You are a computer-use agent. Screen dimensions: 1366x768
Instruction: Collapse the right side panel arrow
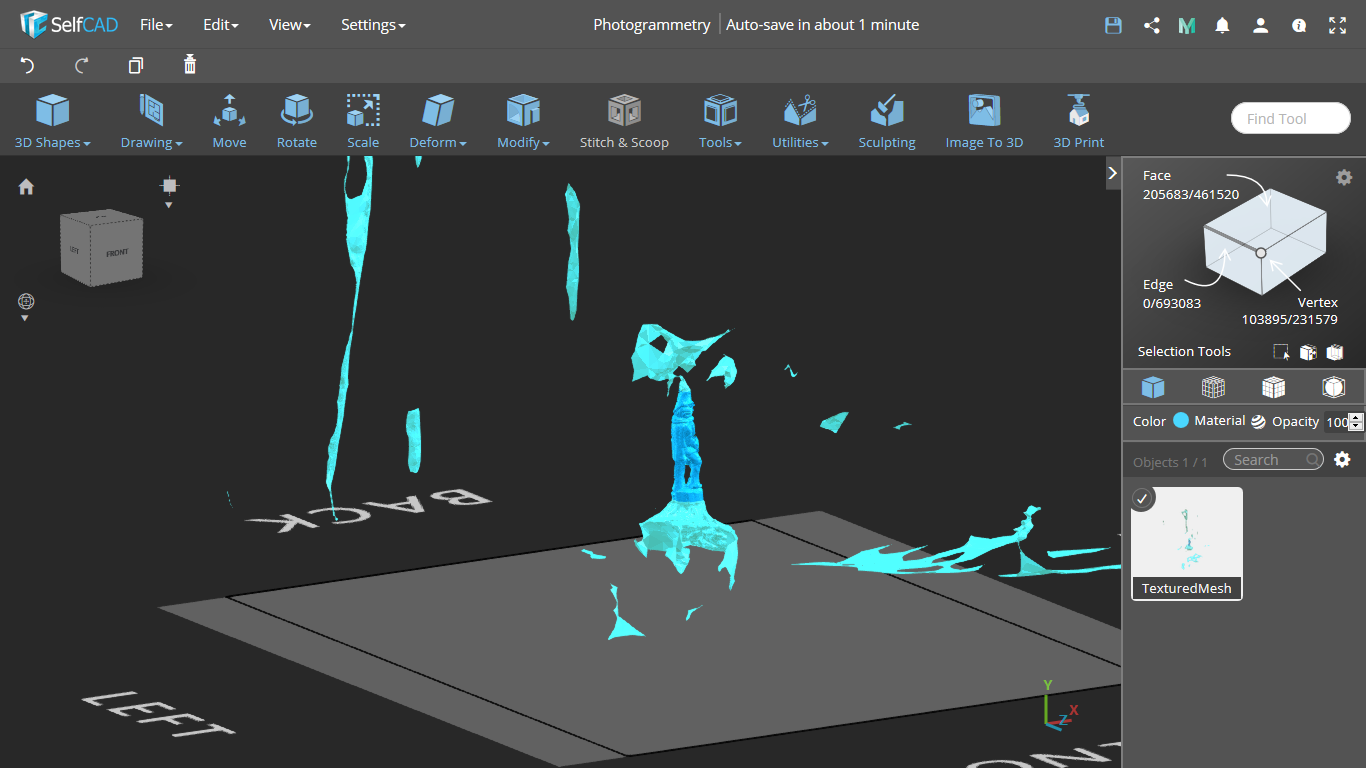(x=1112, y=173)
